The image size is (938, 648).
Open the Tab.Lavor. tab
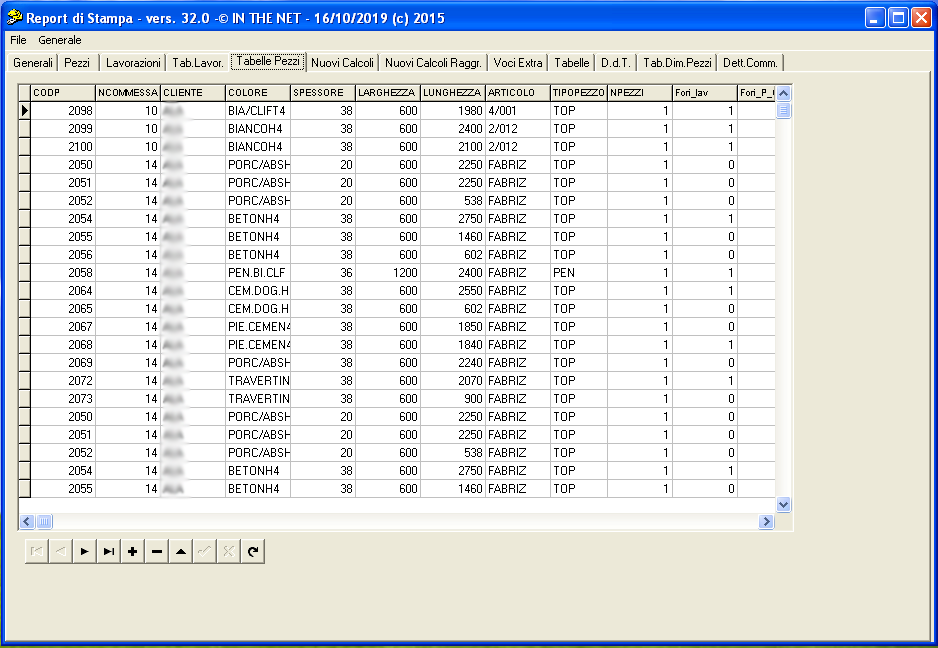pos(197,63)
